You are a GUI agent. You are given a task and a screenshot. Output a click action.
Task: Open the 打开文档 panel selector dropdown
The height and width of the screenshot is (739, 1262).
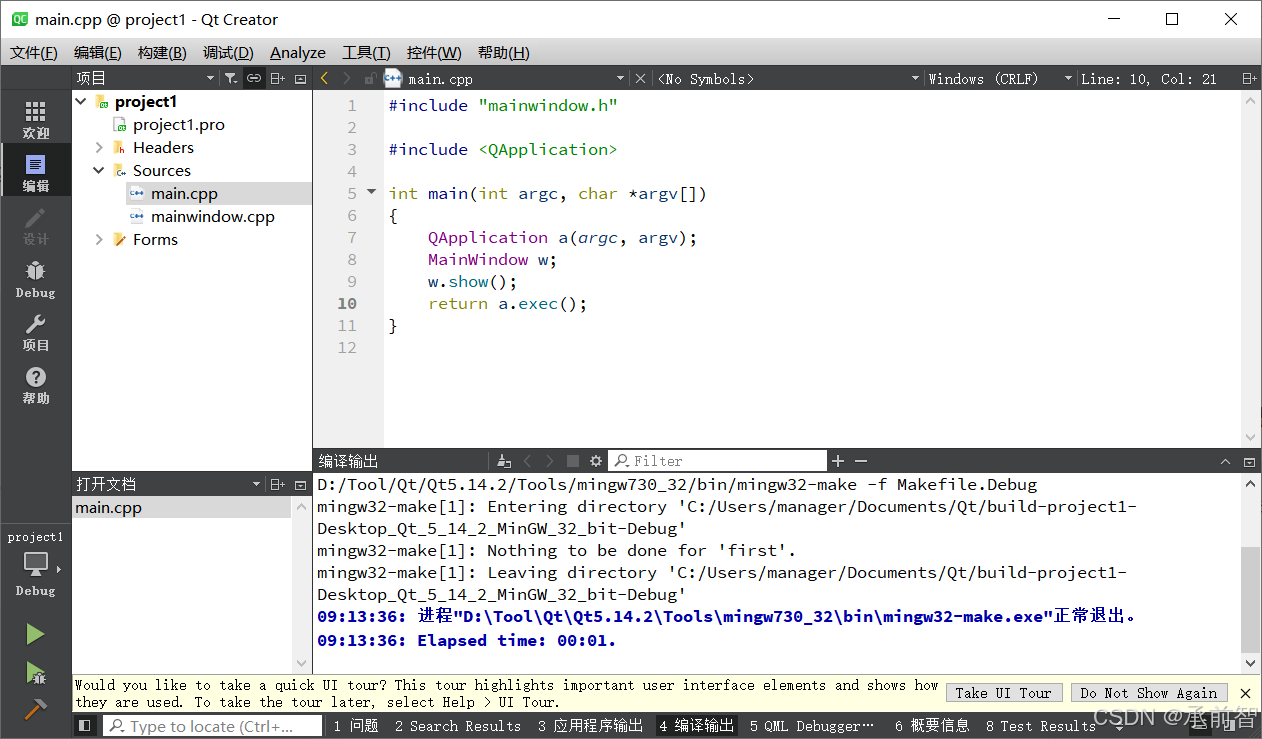(x=256, y=484)
